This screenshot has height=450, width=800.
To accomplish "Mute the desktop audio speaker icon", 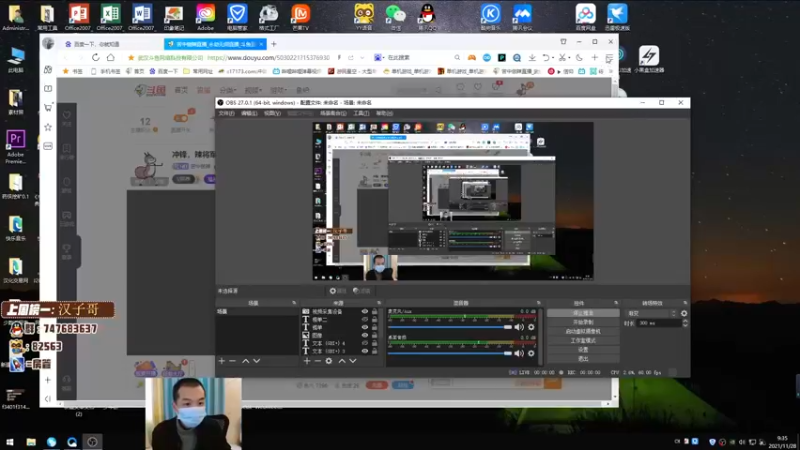I will pyautogui.click(x=519, y=353).
